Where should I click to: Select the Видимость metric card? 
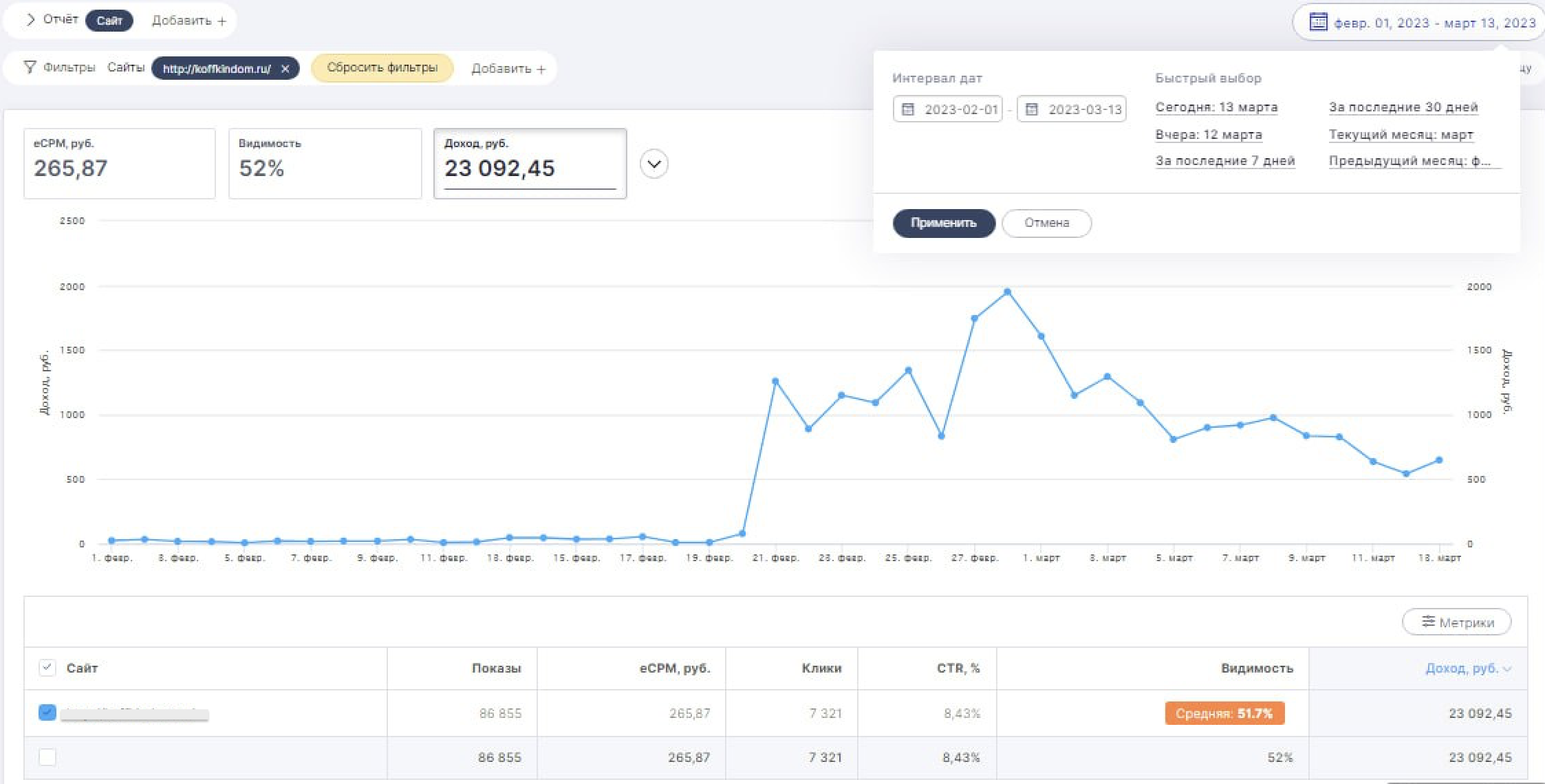325,164
